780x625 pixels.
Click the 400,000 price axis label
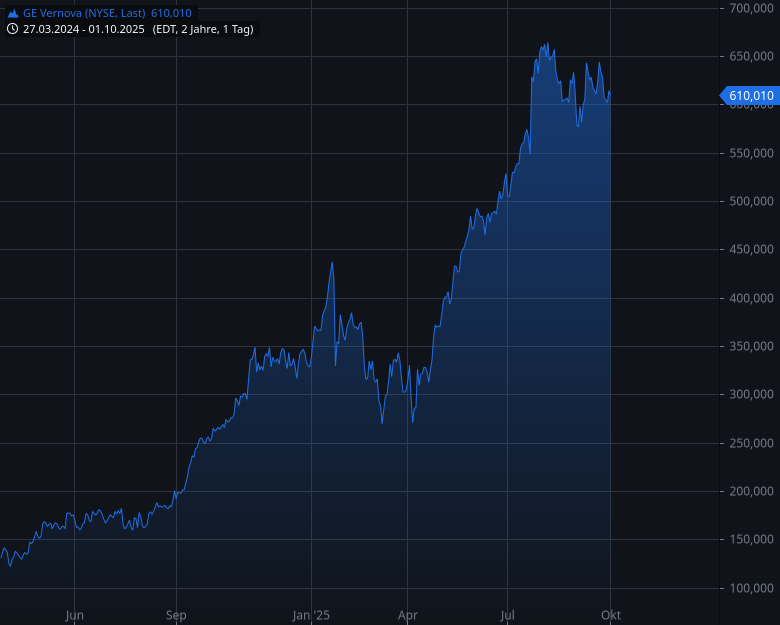click(749, 298)
